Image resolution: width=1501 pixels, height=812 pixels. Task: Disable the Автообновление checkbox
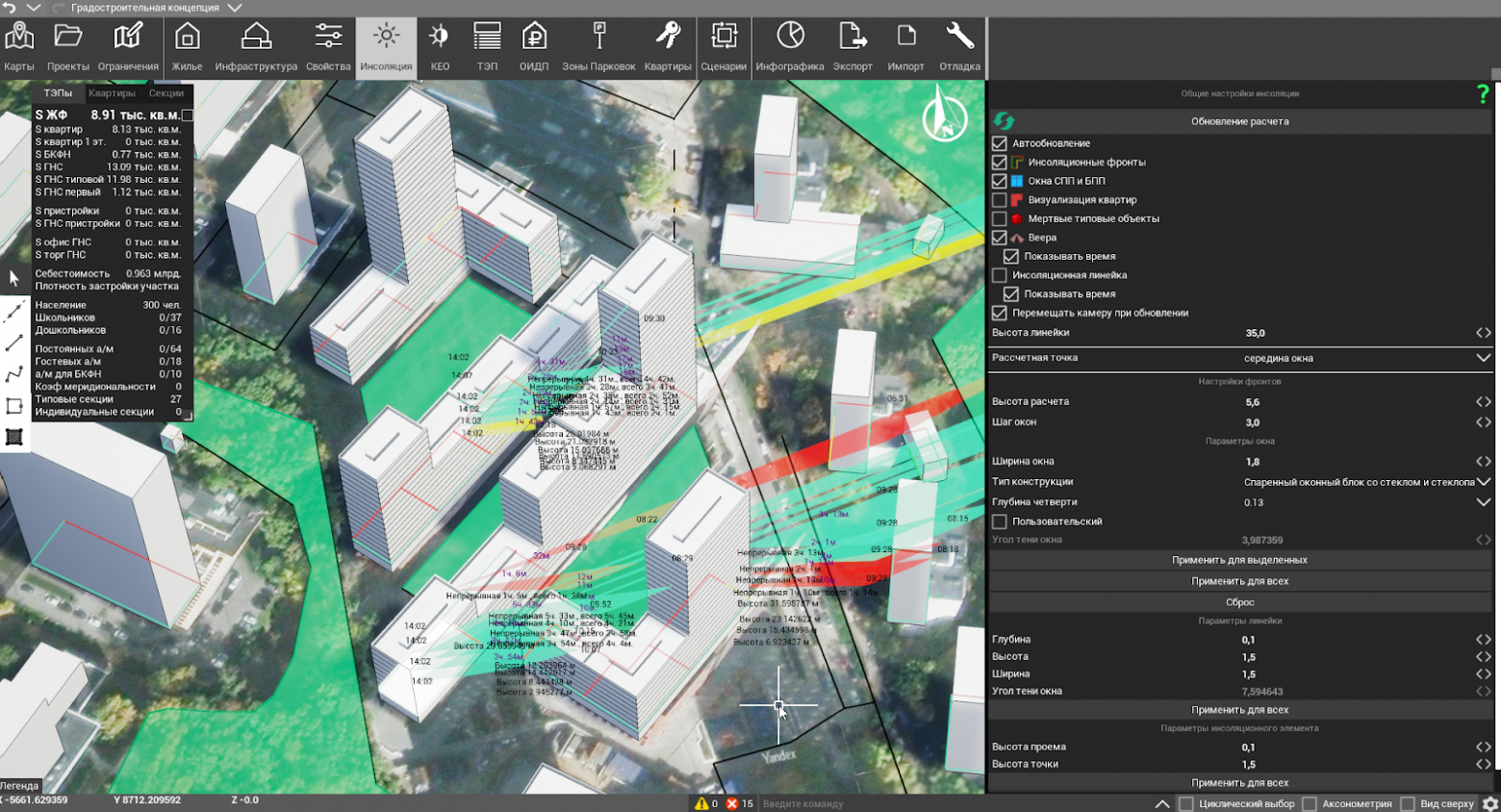pyautogui.click(x=1000, y=143)
